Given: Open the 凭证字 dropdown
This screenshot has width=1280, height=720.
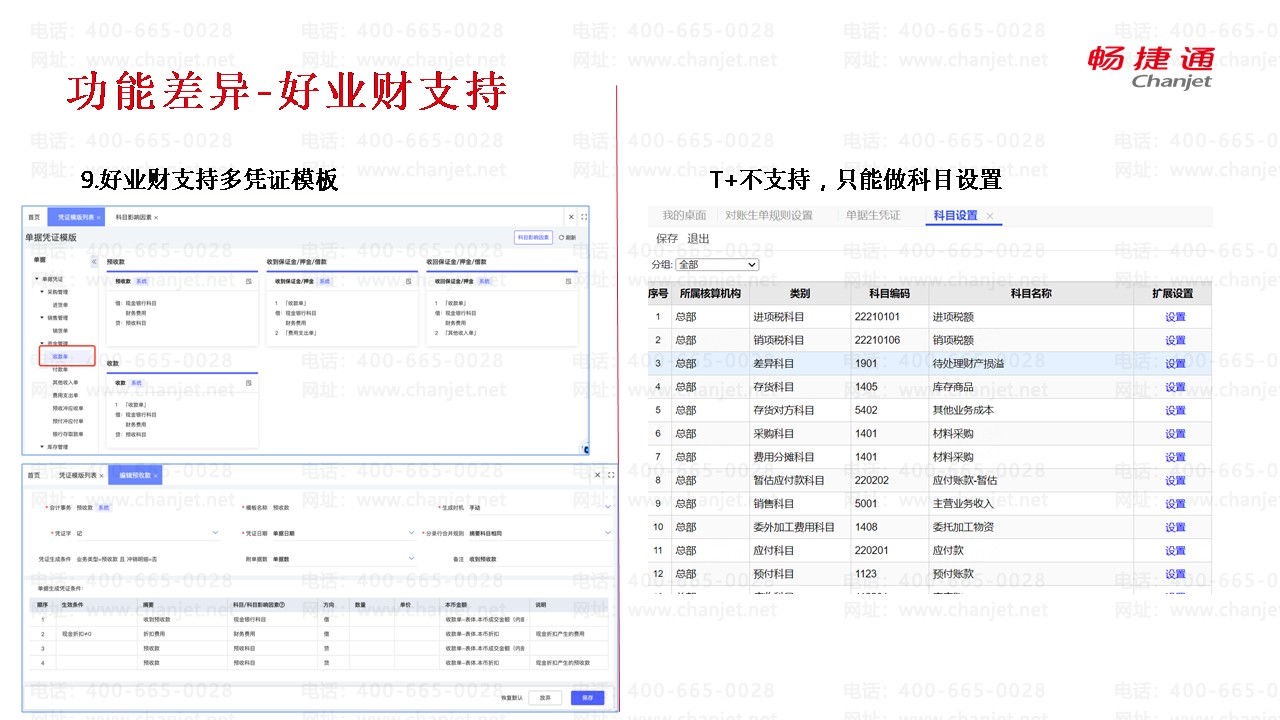Looking at the screenshot, I should [149, 533].
